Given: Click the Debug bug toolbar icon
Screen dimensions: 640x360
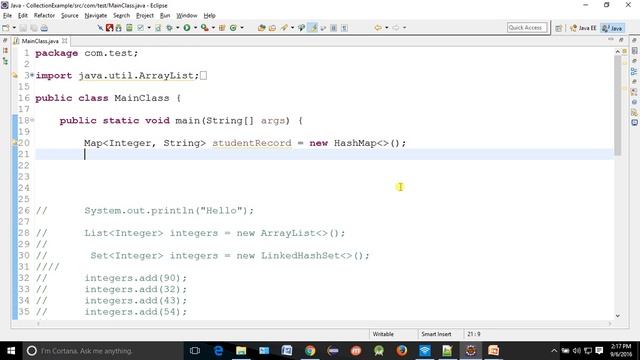Looking at the screenshot, I should pyautogui.click(x=169, y=28).
